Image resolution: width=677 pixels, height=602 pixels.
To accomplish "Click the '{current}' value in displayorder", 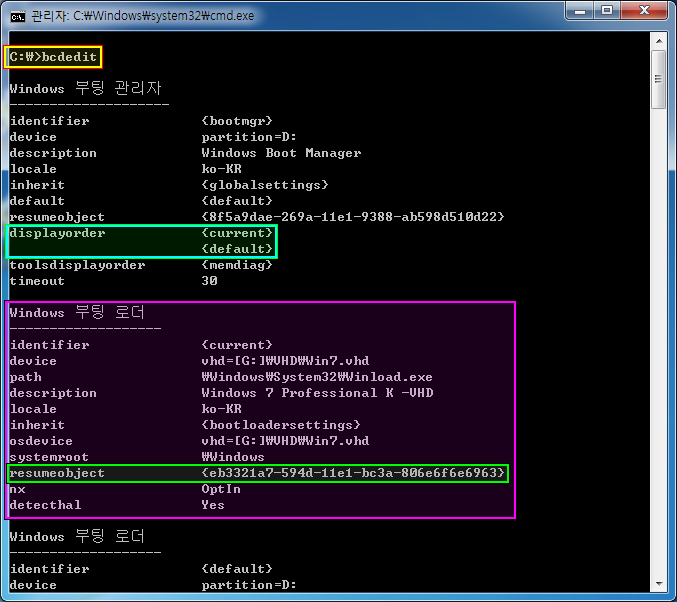I will (237, 233).
